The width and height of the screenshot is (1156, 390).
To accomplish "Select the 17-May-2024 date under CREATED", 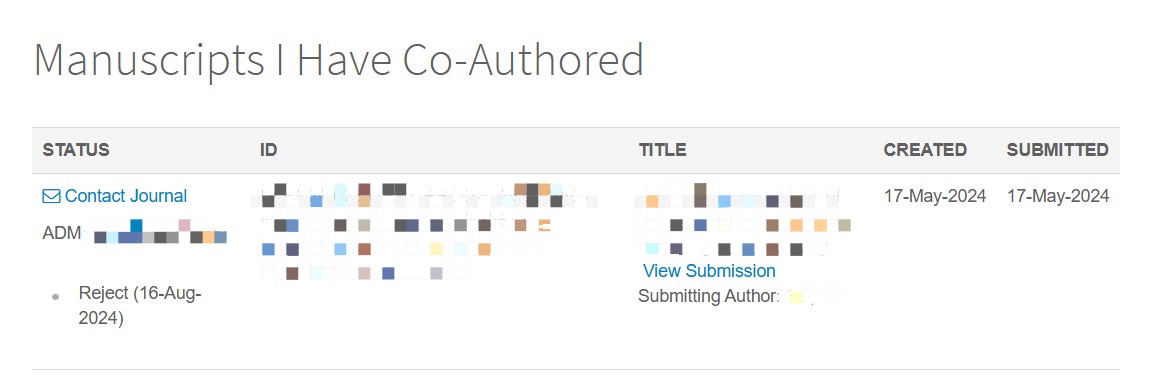I will coord(935,196).
